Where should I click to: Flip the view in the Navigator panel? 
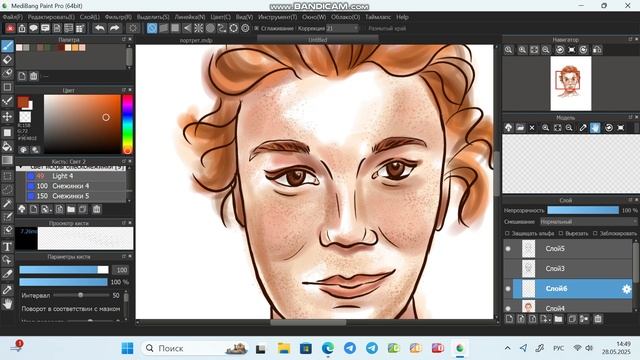pos(597,50)
